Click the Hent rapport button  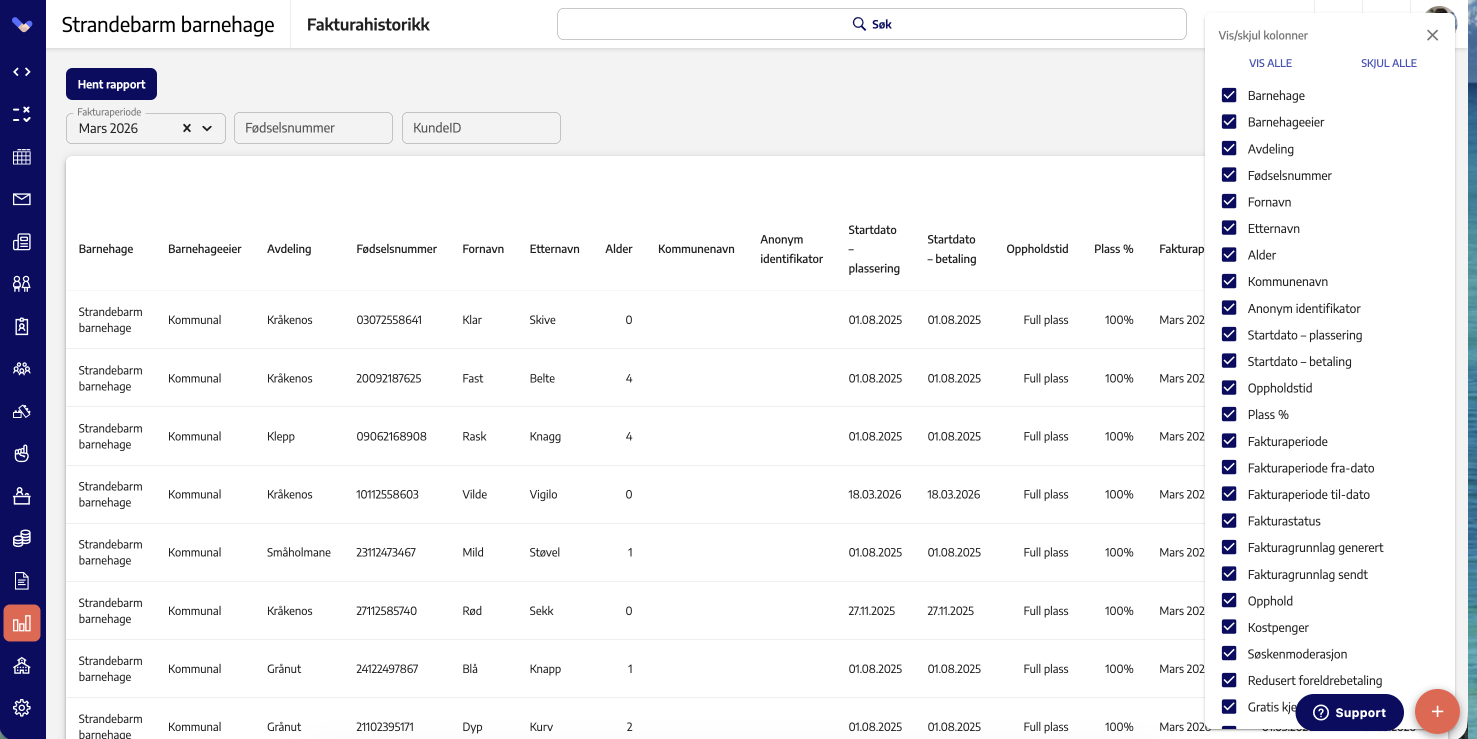111,84
